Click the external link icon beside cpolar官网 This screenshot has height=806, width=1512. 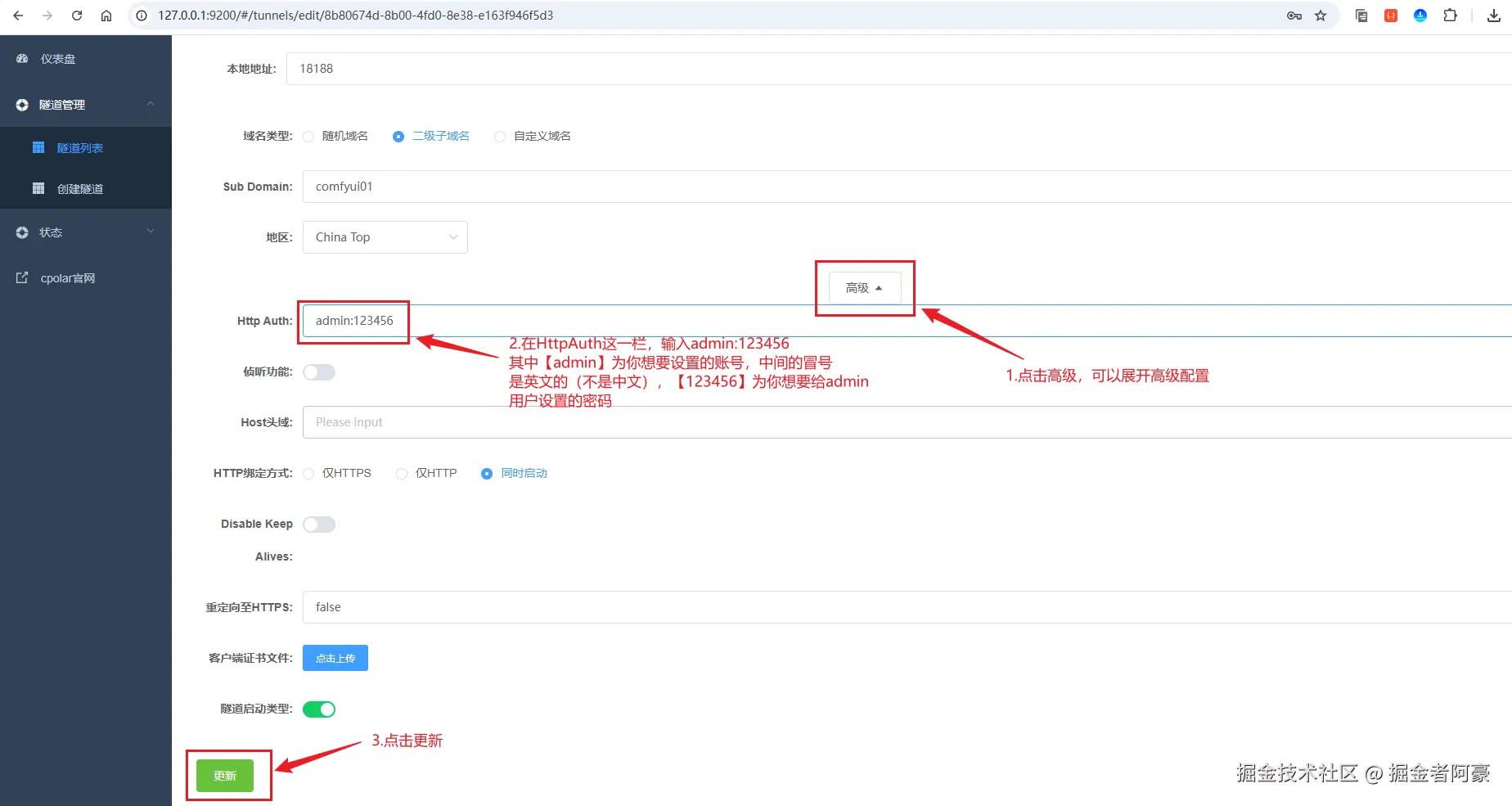tap(22, 278)
